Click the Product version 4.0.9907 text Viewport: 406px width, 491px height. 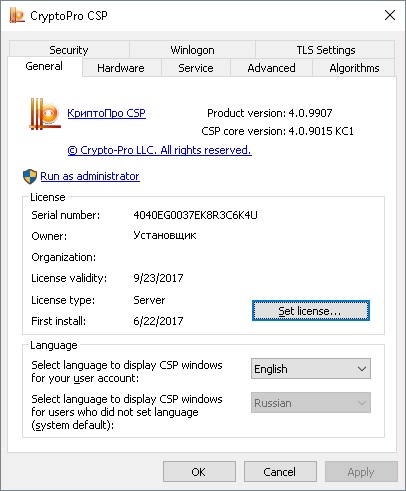tap(270, 113)
